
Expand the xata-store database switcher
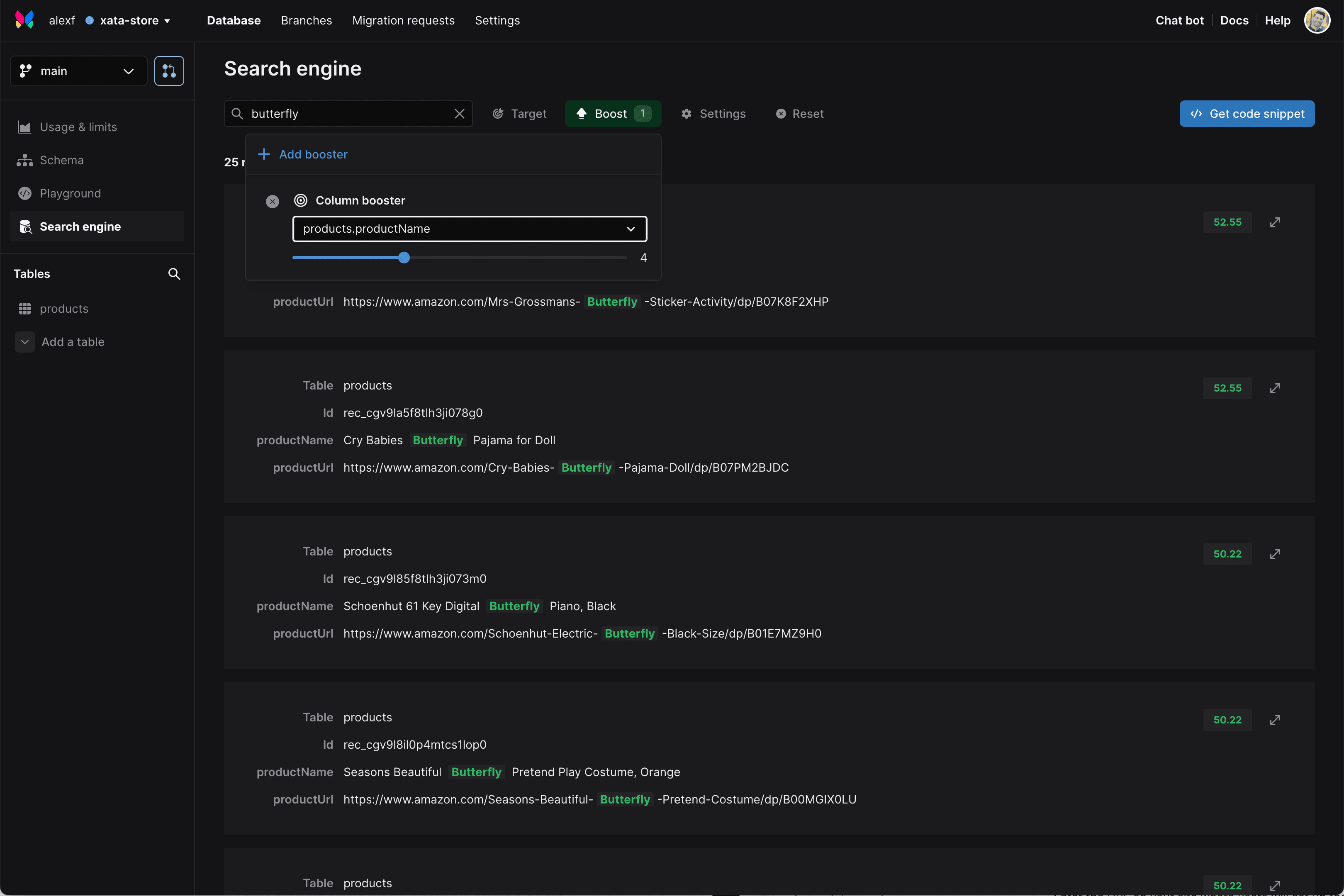(135, 21)
